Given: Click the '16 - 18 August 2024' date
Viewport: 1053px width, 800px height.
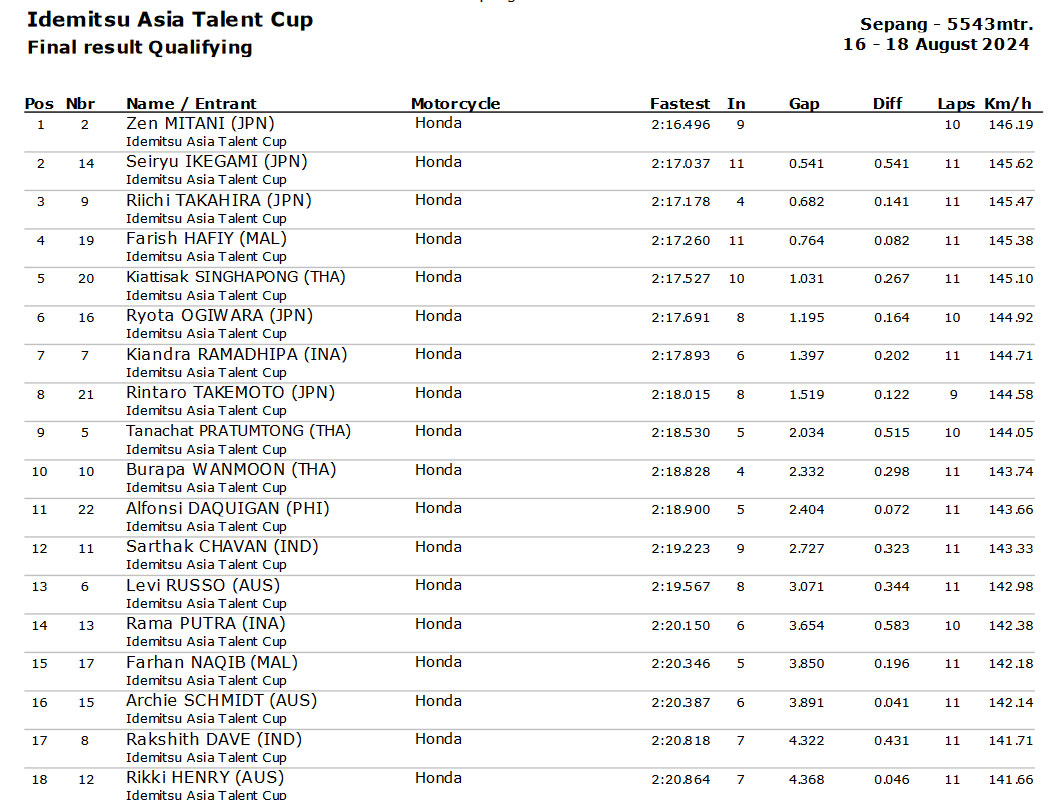Looking at the screenshot, I should 936,44.
